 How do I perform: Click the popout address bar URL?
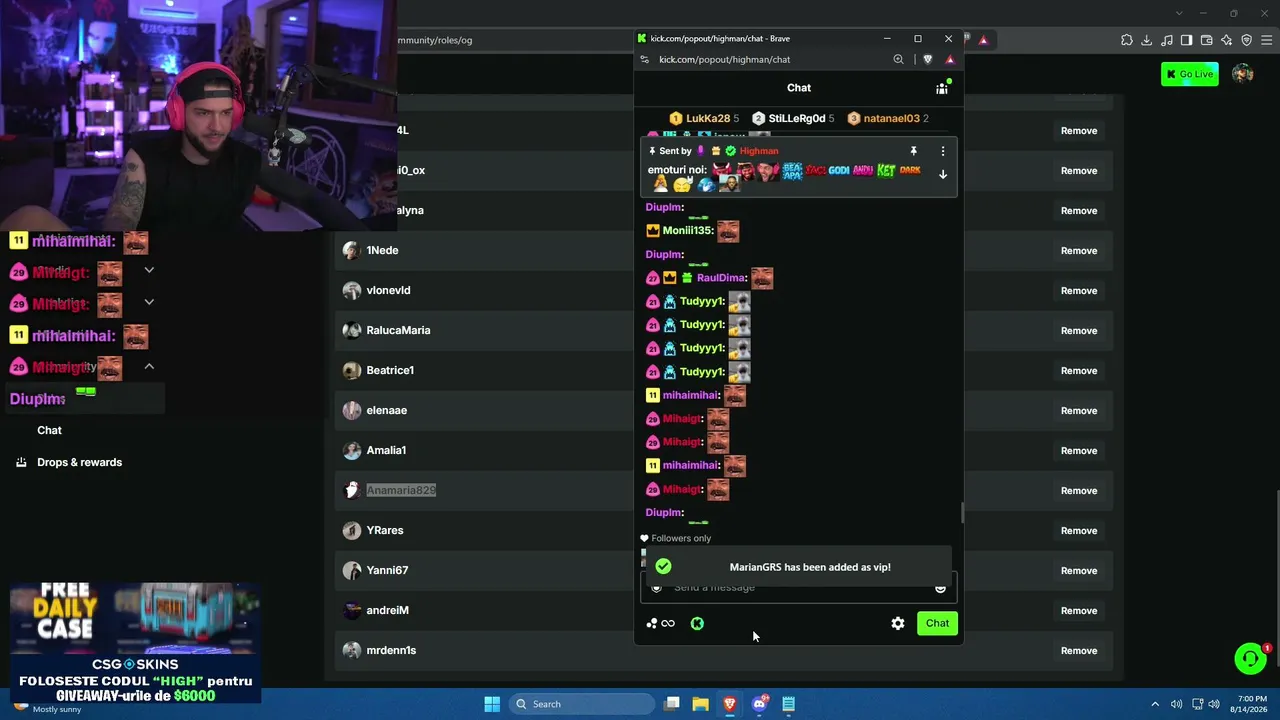[x=725, y=59]
